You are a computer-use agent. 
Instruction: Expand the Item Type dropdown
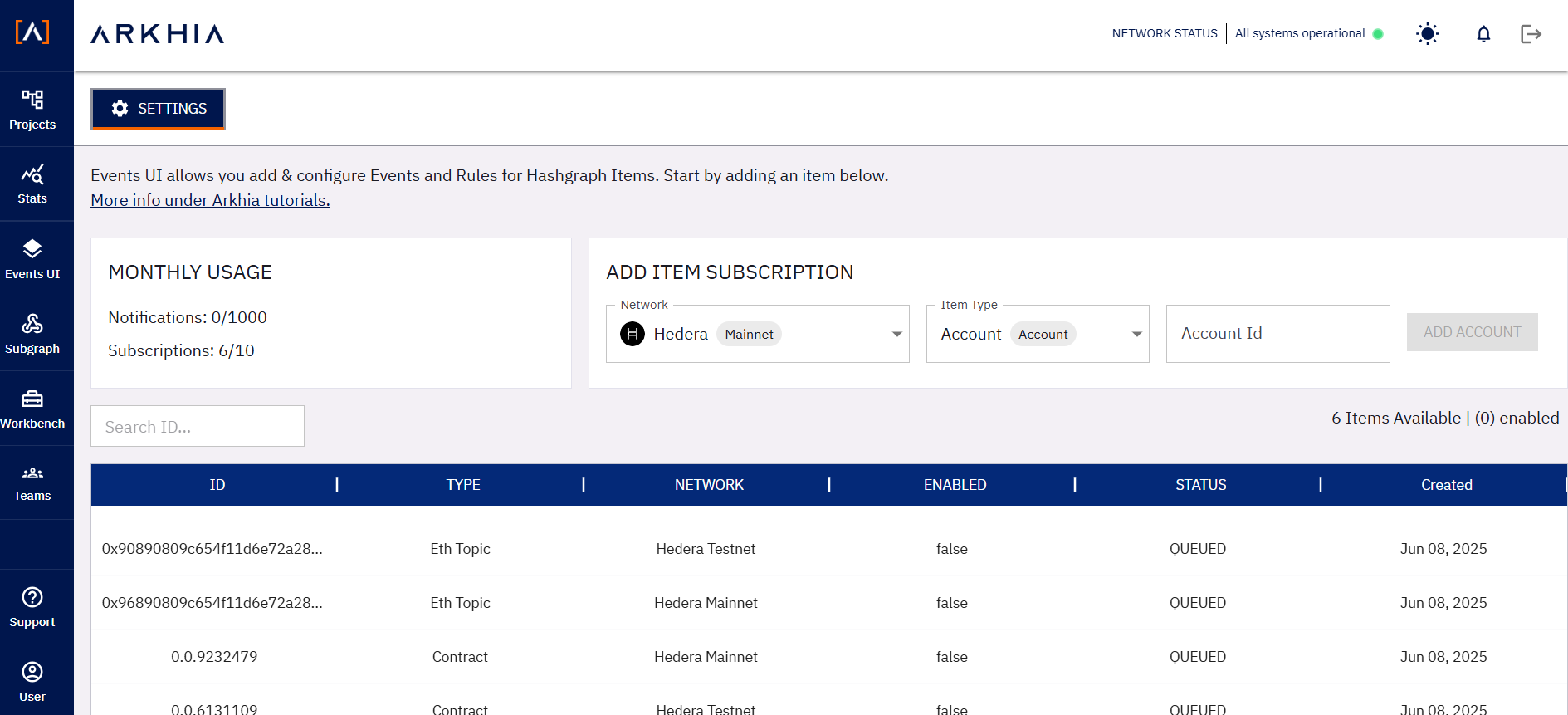pyautogui.click(x=1038, y=334)
